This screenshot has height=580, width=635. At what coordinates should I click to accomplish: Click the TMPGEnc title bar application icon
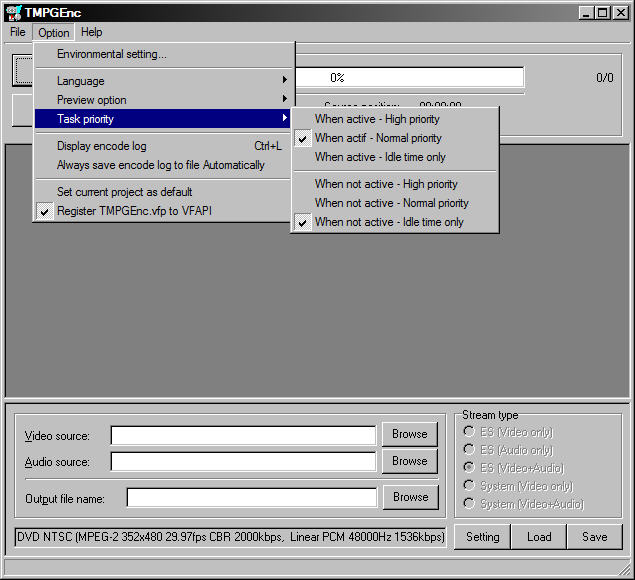pyautogui.click(x=14, y=13)
